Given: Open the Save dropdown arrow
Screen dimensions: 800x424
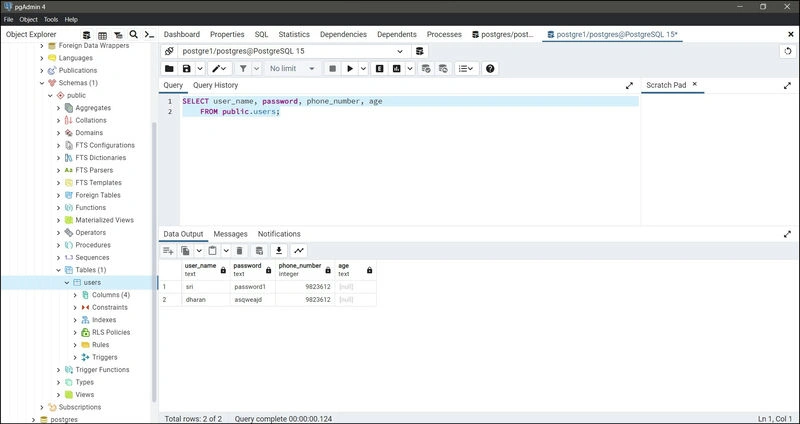Looking at the screenshot, I should coord(200,68).
